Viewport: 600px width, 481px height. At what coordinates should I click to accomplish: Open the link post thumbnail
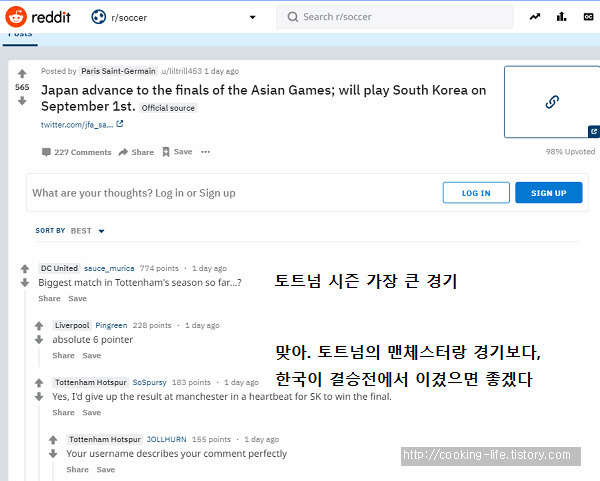[552, 102]
